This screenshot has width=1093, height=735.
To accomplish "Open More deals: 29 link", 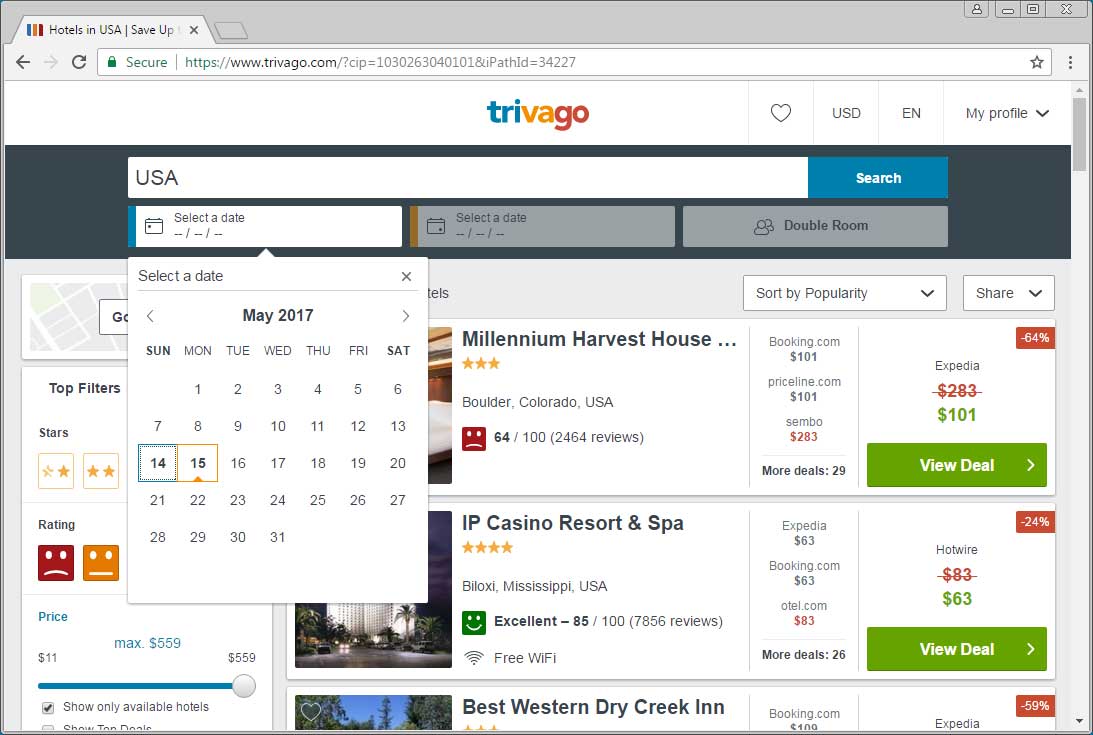I will coord(804,471).
